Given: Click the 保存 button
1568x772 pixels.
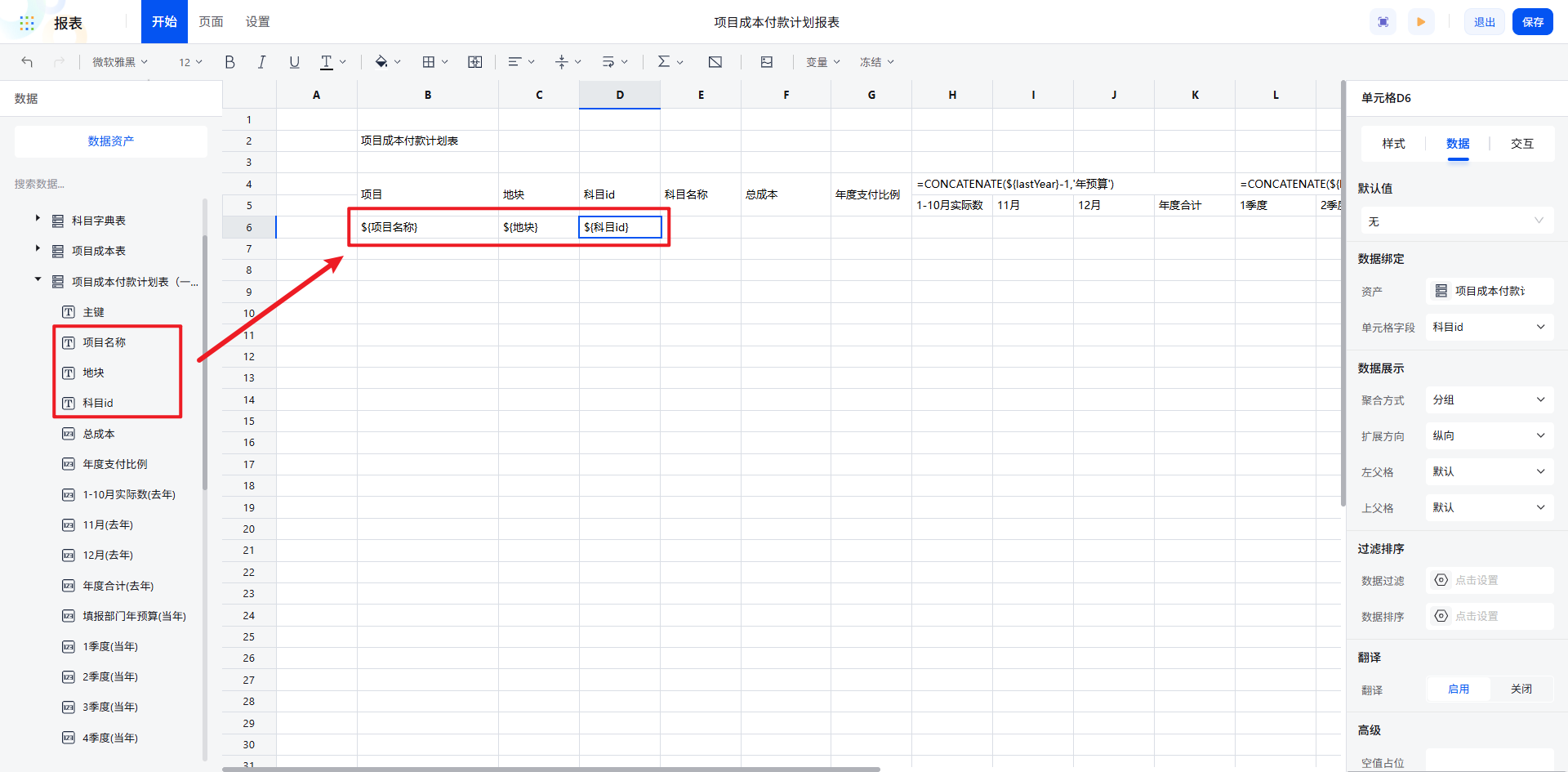Looking at the screenshot, I should click(1532, 22).
